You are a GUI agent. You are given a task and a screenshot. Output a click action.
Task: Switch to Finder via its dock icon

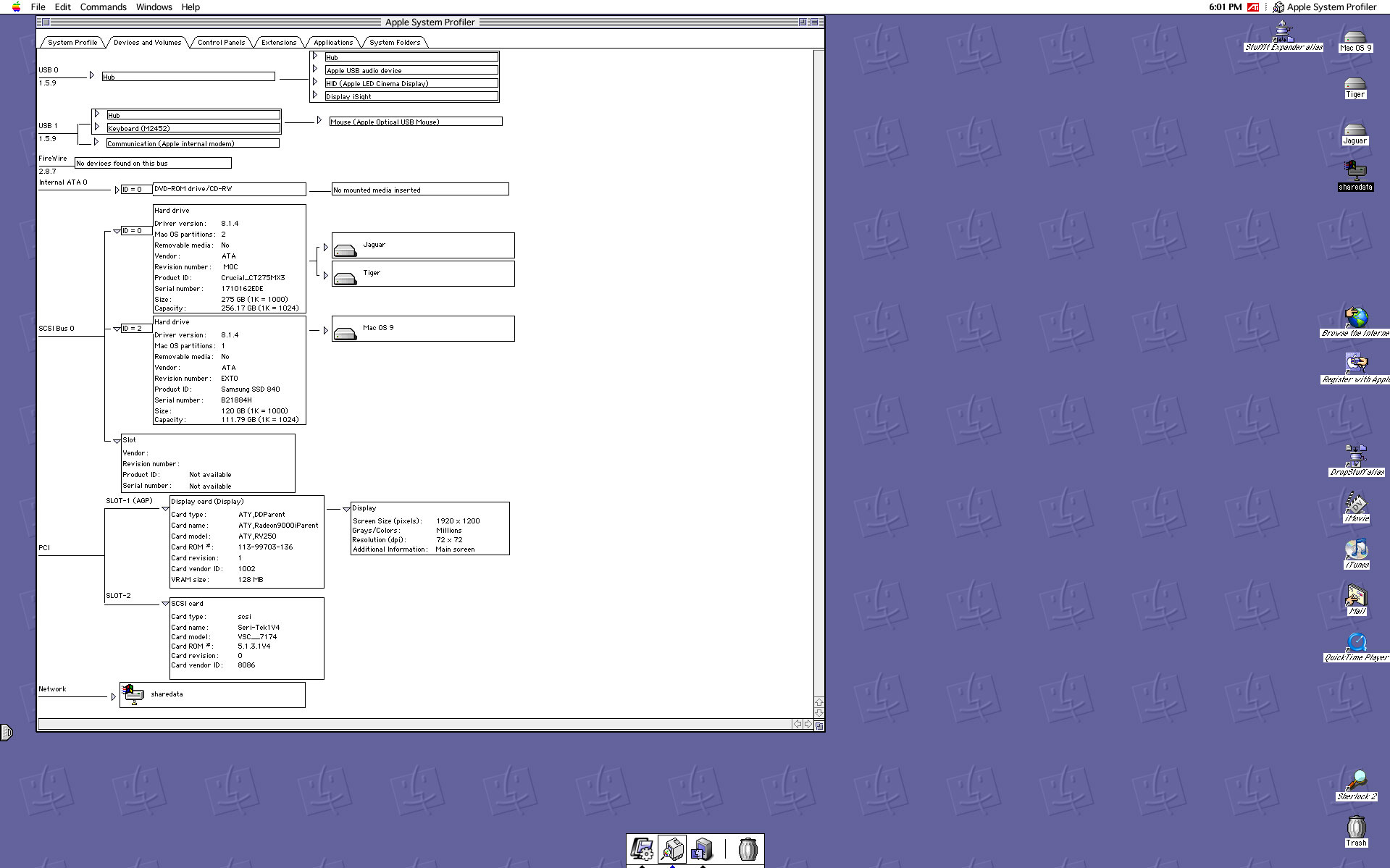pyautogui.click(x=702, y=849)
